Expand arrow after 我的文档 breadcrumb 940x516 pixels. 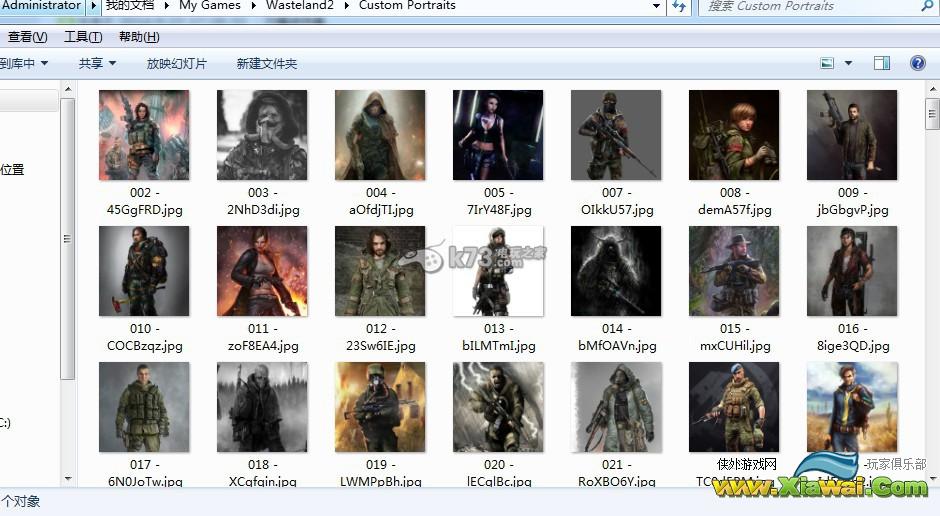tap(166, 6)
